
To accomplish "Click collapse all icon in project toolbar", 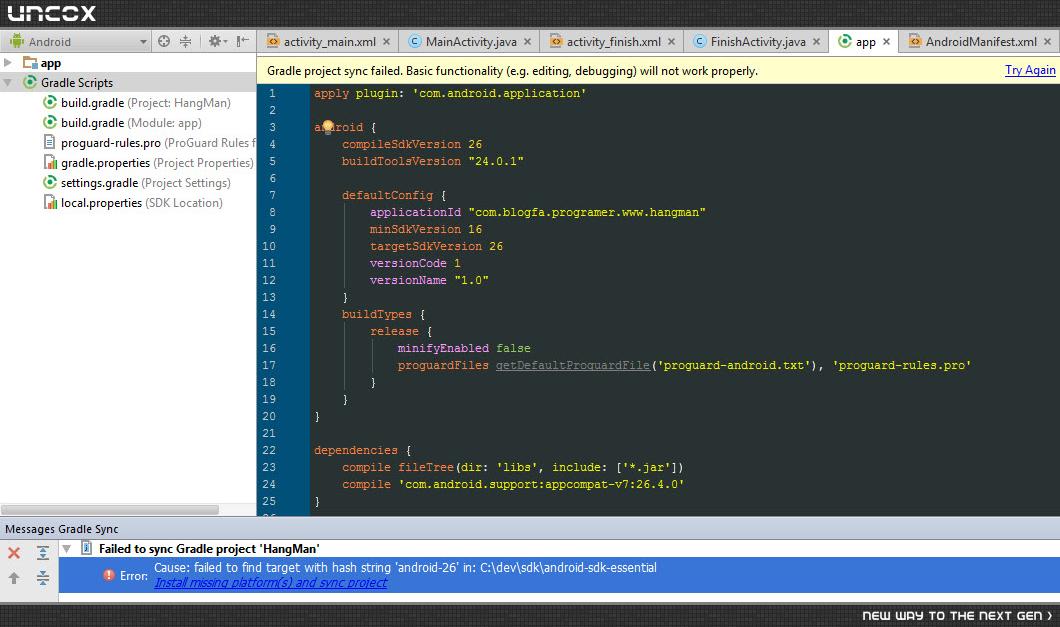I will [x=185, y=41].
